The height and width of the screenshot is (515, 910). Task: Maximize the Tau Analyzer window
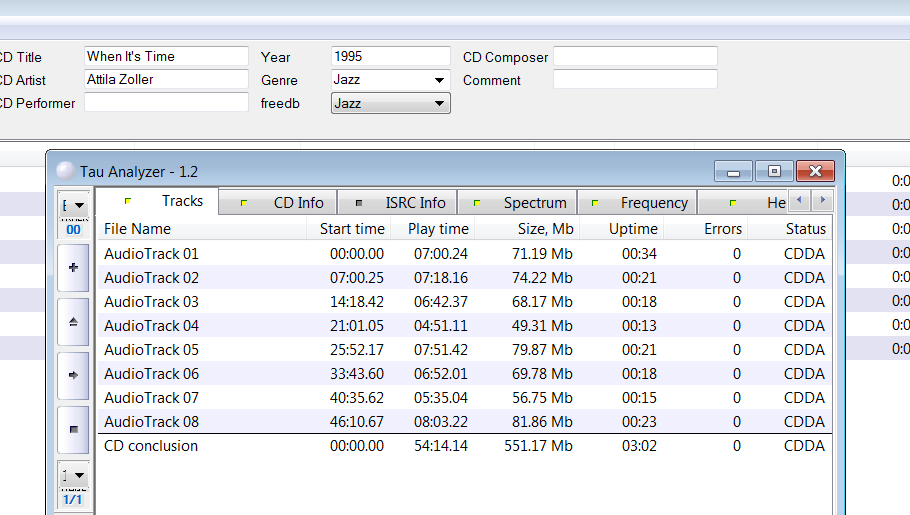(x=774, y=171)
